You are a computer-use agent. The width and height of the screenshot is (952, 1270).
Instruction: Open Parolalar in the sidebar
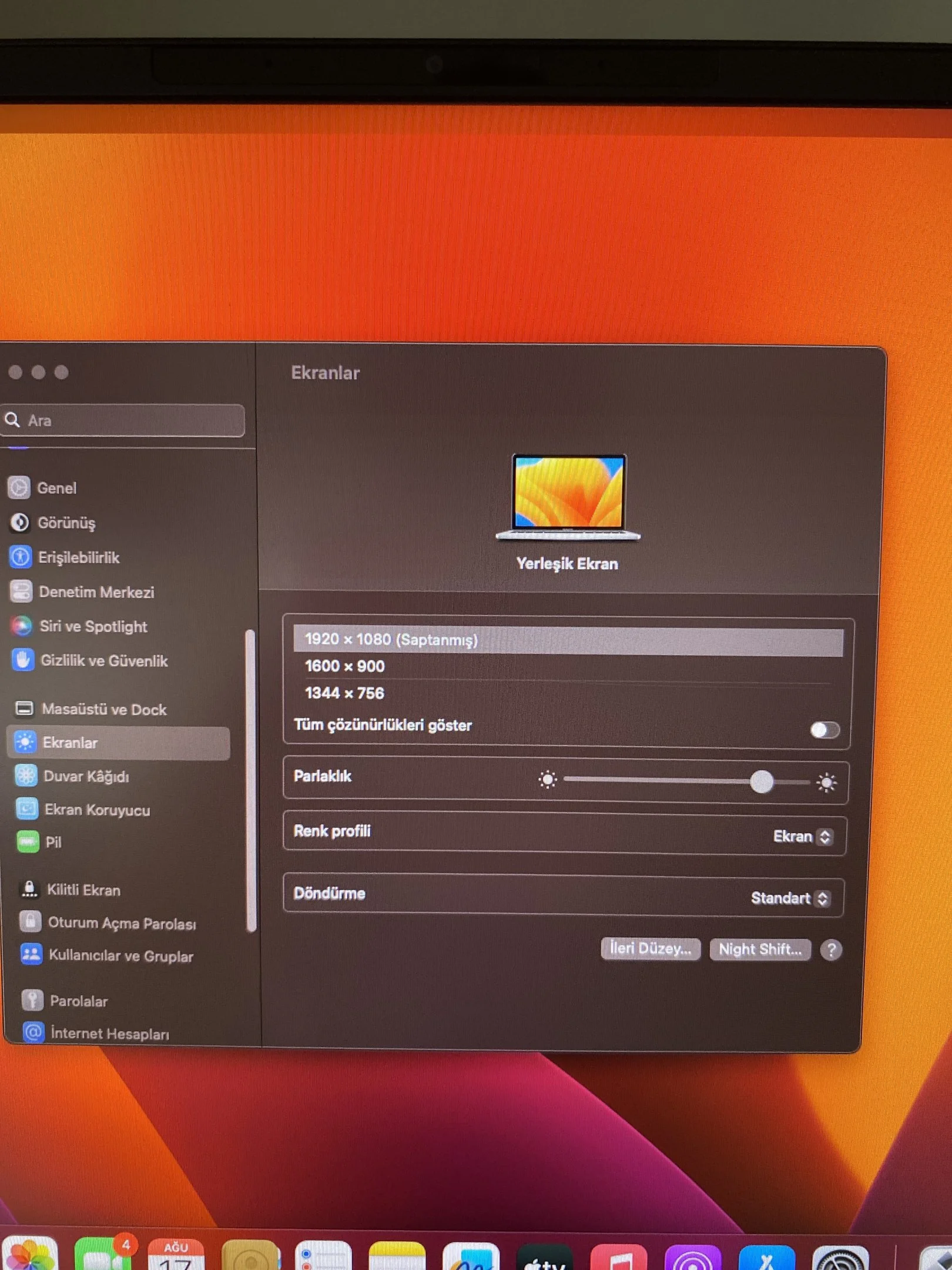coord(79,1001)
